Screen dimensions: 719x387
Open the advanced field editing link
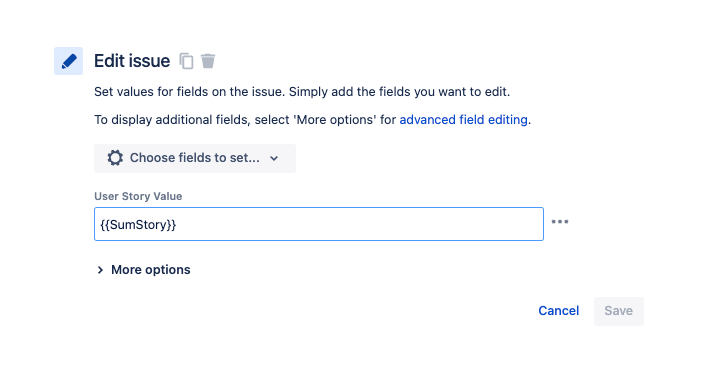pyautogui.click(x=463, y=120)
